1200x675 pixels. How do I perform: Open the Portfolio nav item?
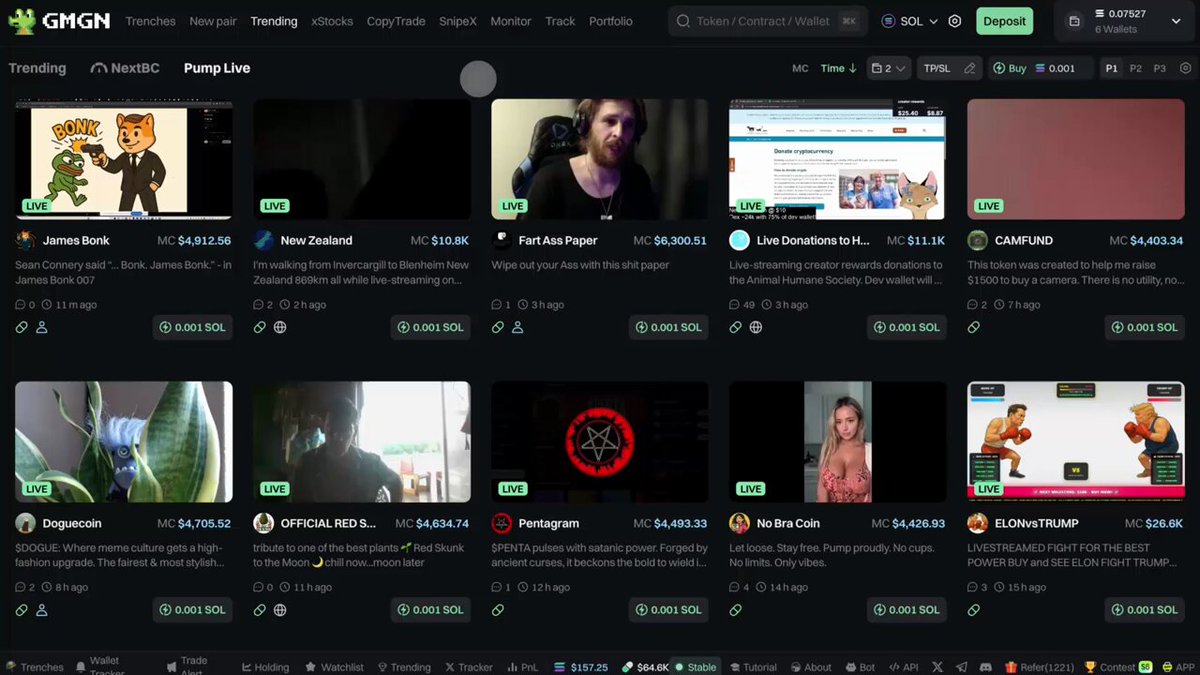pyautogui.click(x=611, y=21)
